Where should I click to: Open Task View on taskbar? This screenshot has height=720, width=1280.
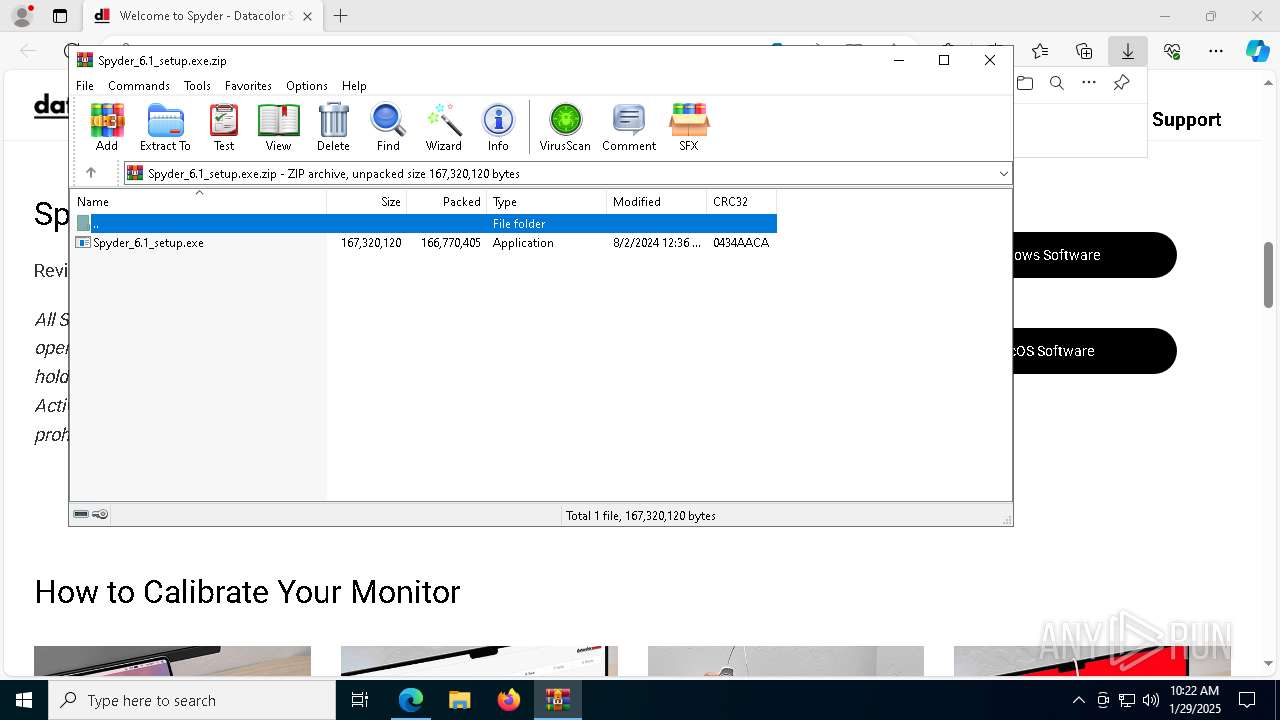360,700
